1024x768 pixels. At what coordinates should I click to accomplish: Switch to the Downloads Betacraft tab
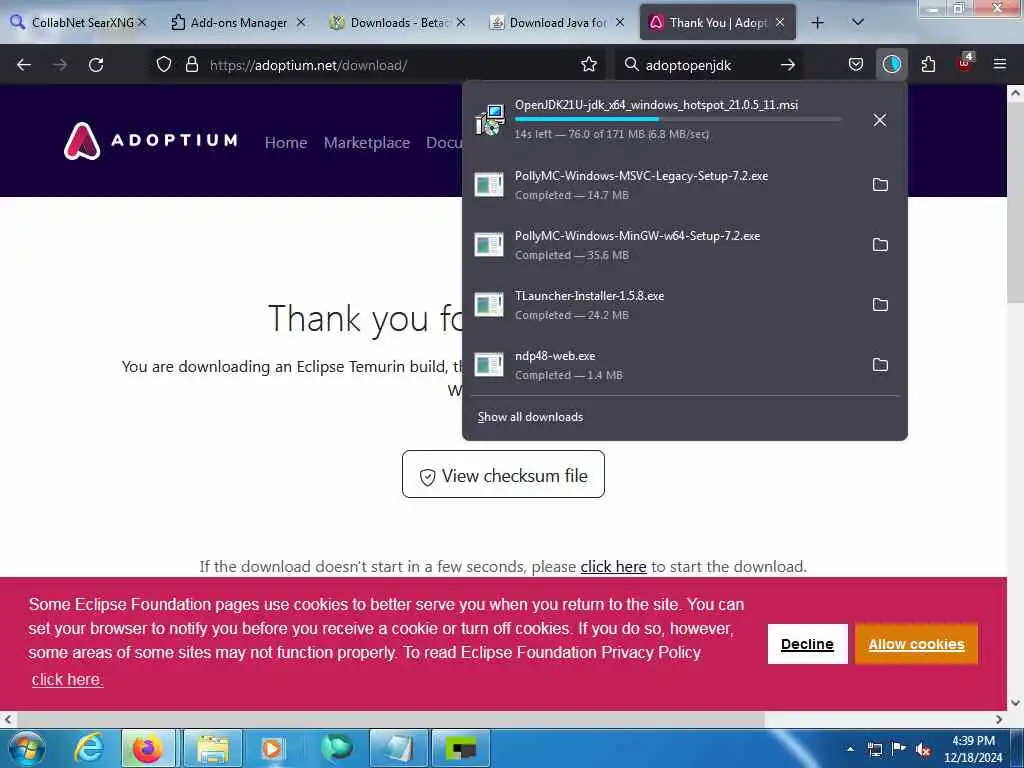(398, 23)
